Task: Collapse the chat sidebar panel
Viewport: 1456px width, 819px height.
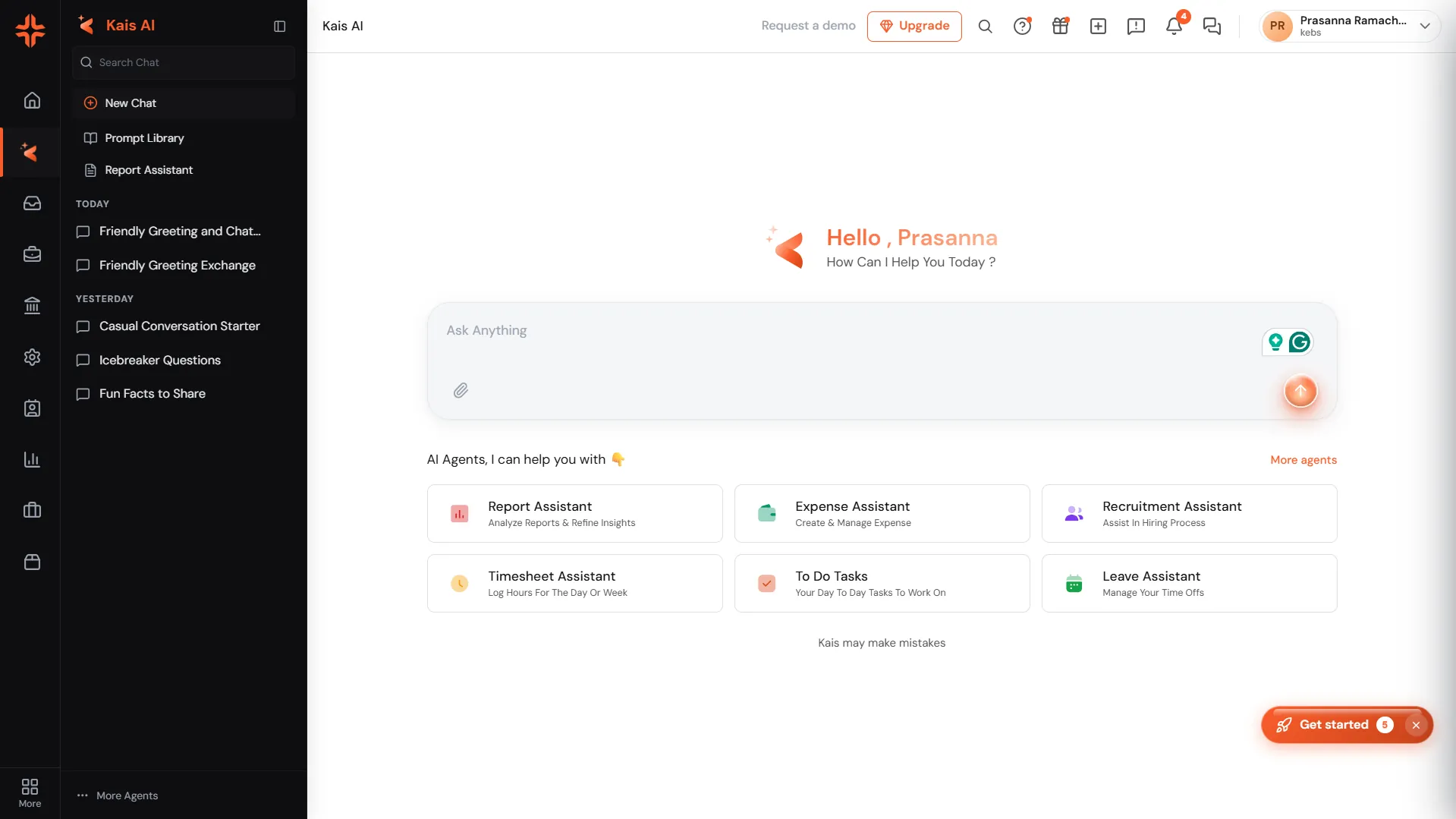Action: tap(279, 26)
